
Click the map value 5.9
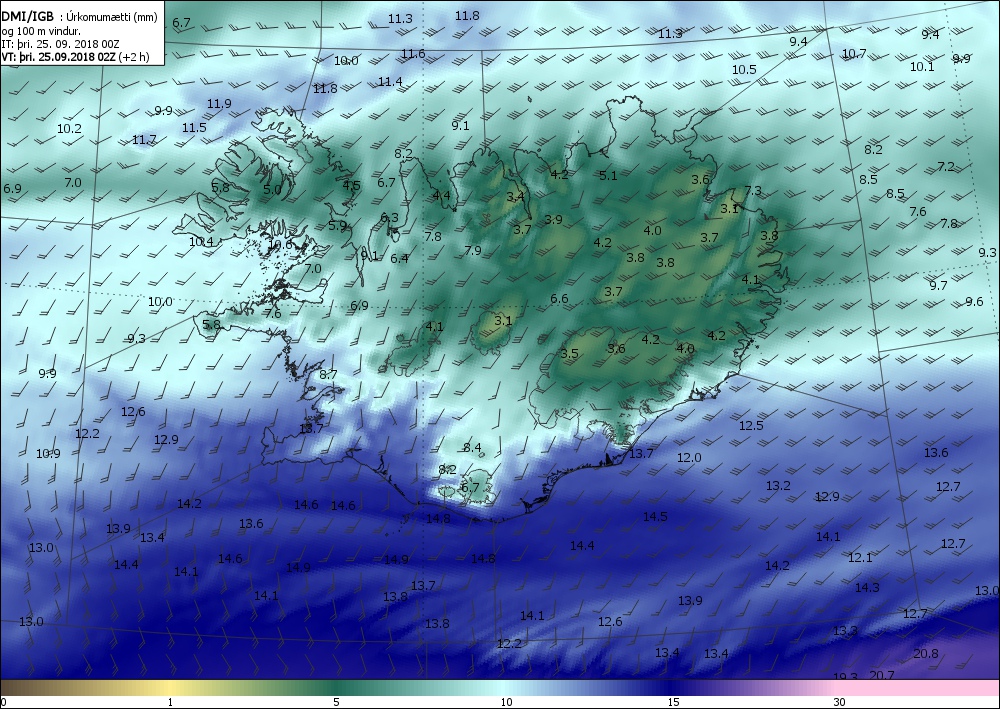337,225
